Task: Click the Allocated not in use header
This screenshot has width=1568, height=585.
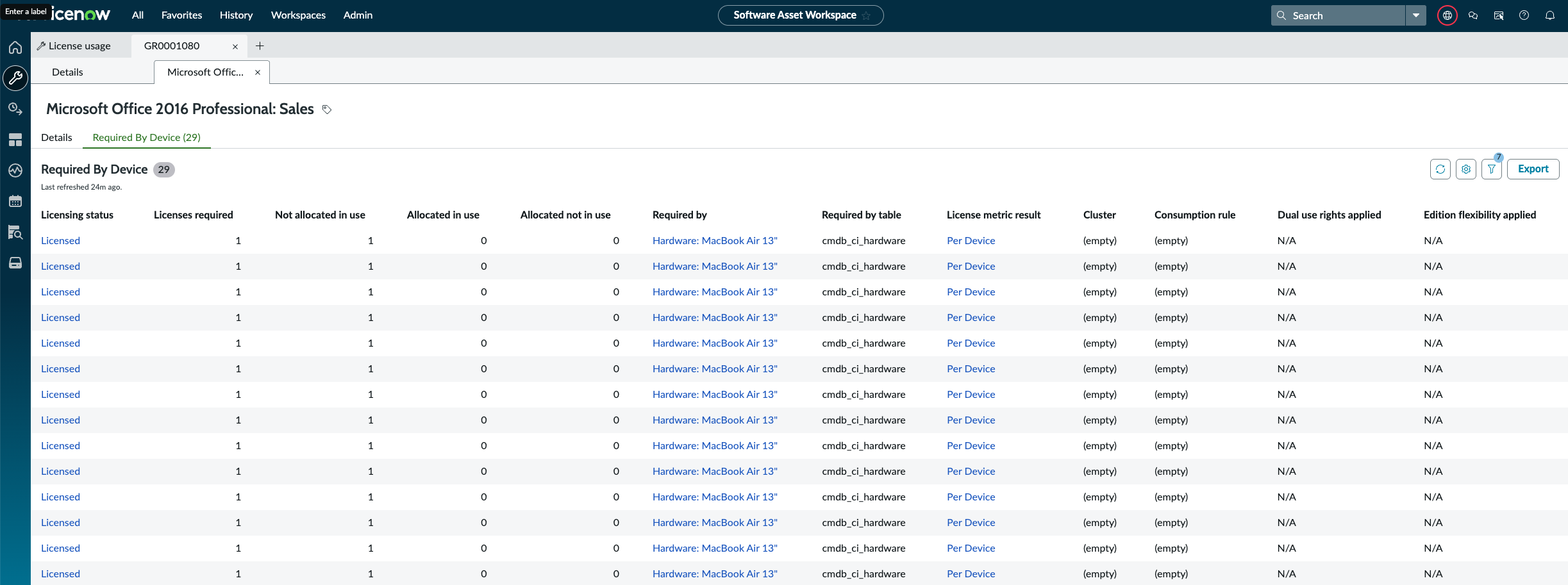Action: (565, 215)
